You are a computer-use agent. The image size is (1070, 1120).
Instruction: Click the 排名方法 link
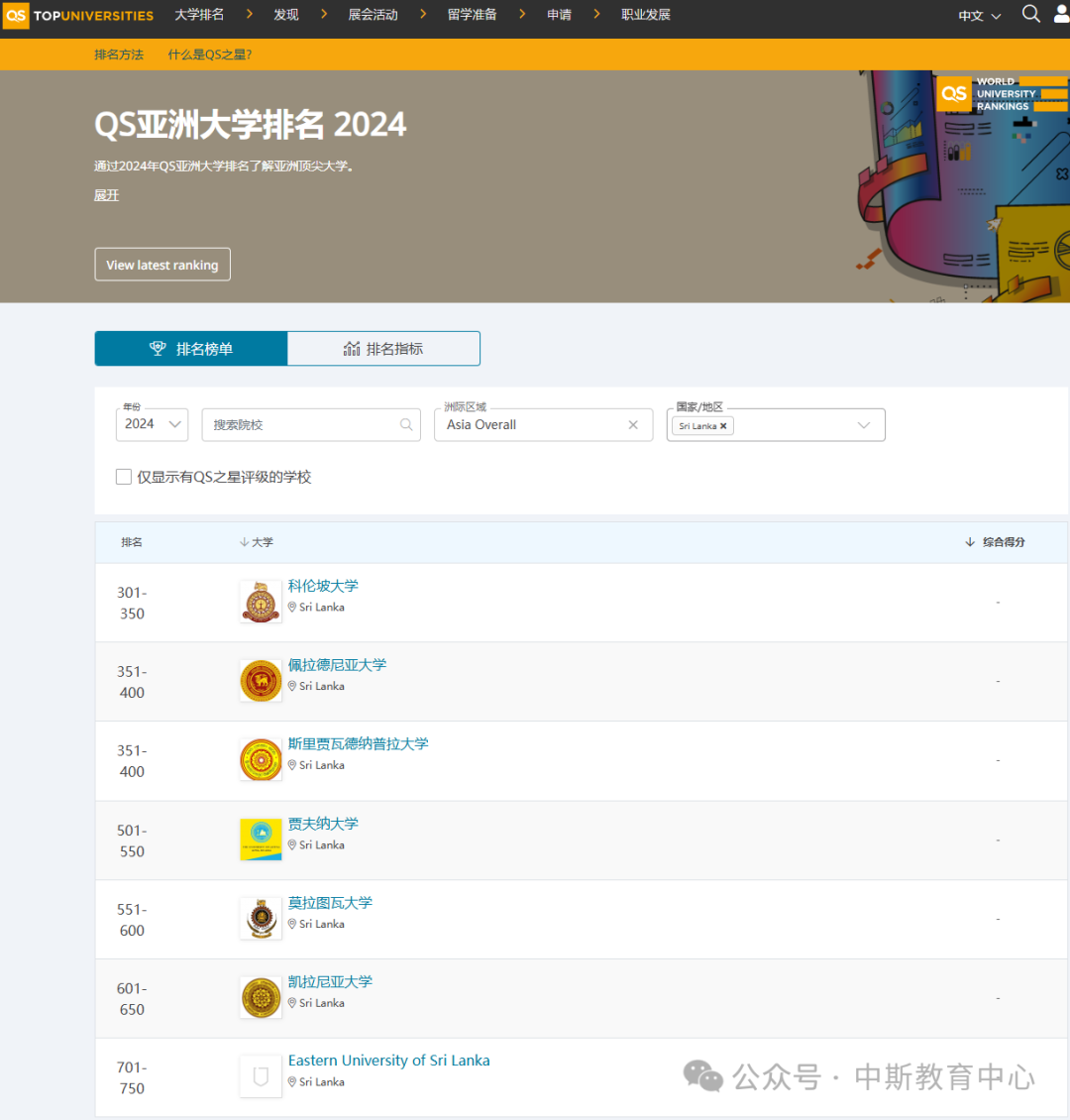pyautogui.click(x=119, y=55)
